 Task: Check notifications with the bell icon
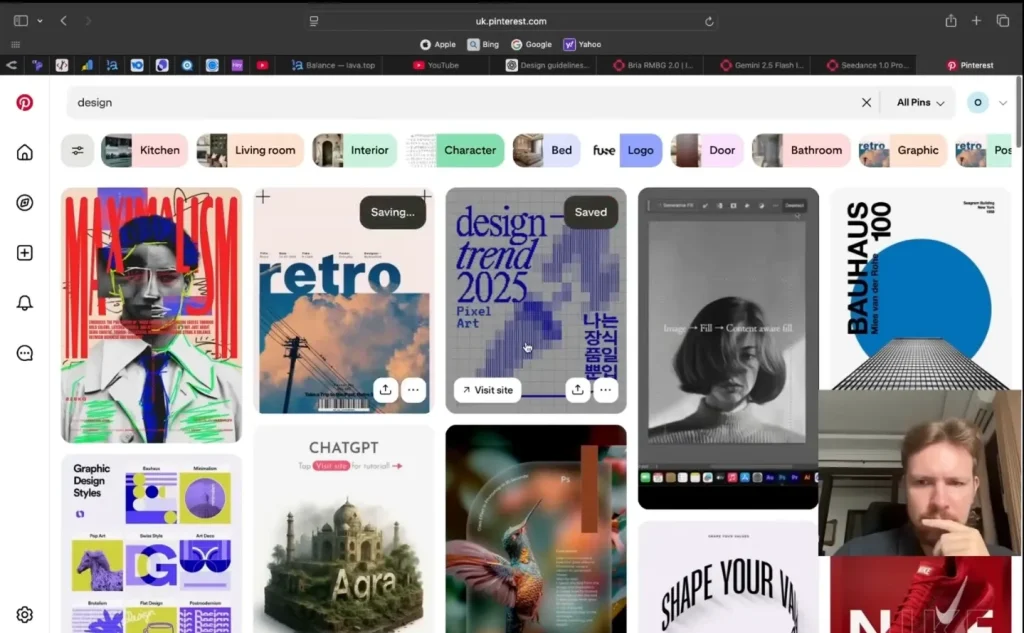(24, 302)
